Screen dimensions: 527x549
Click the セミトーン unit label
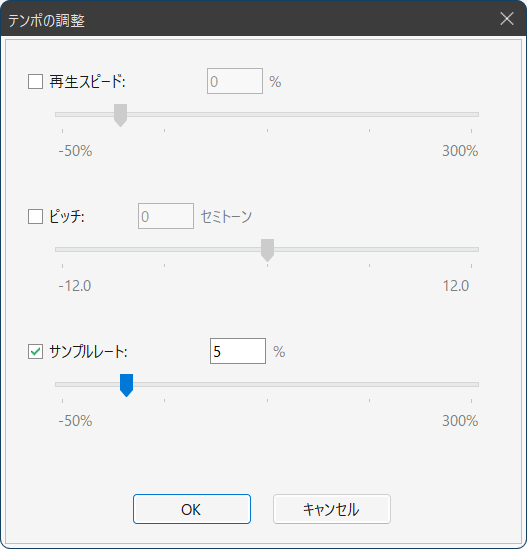tap(226, 216)
